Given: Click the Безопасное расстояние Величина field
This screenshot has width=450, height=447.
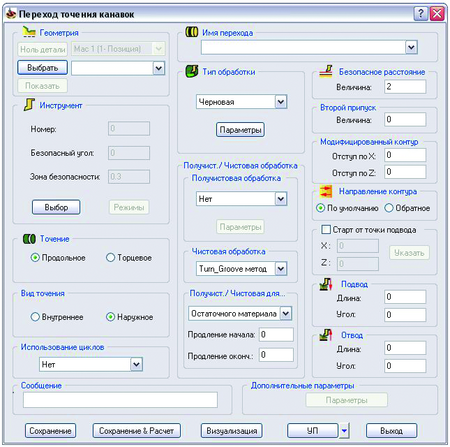Looking at the screenshot, I should pyautogui.click(x=405, y=87).
